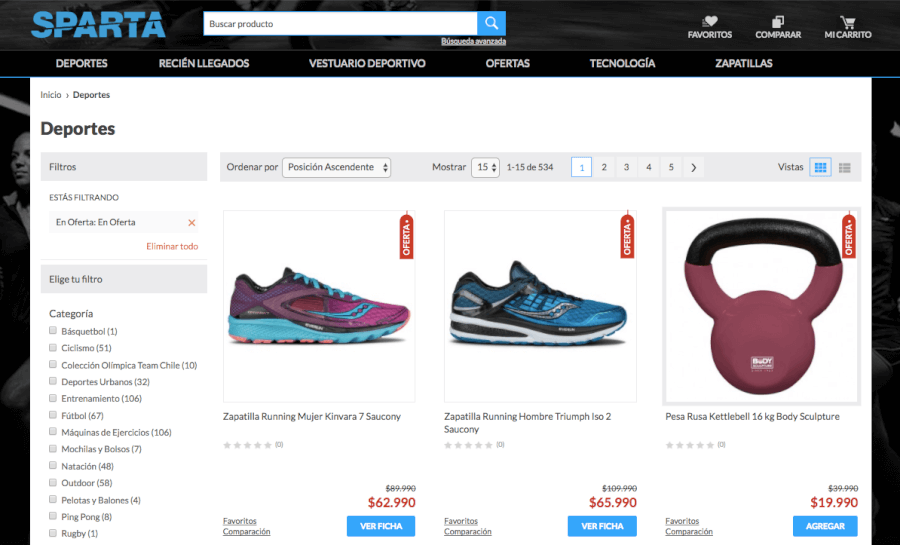This screenshot has height=545, width=900.
Task: Open Zapatilla Running Hombre Triumph Iso 2 title
Action: click(x=527, y=423)
